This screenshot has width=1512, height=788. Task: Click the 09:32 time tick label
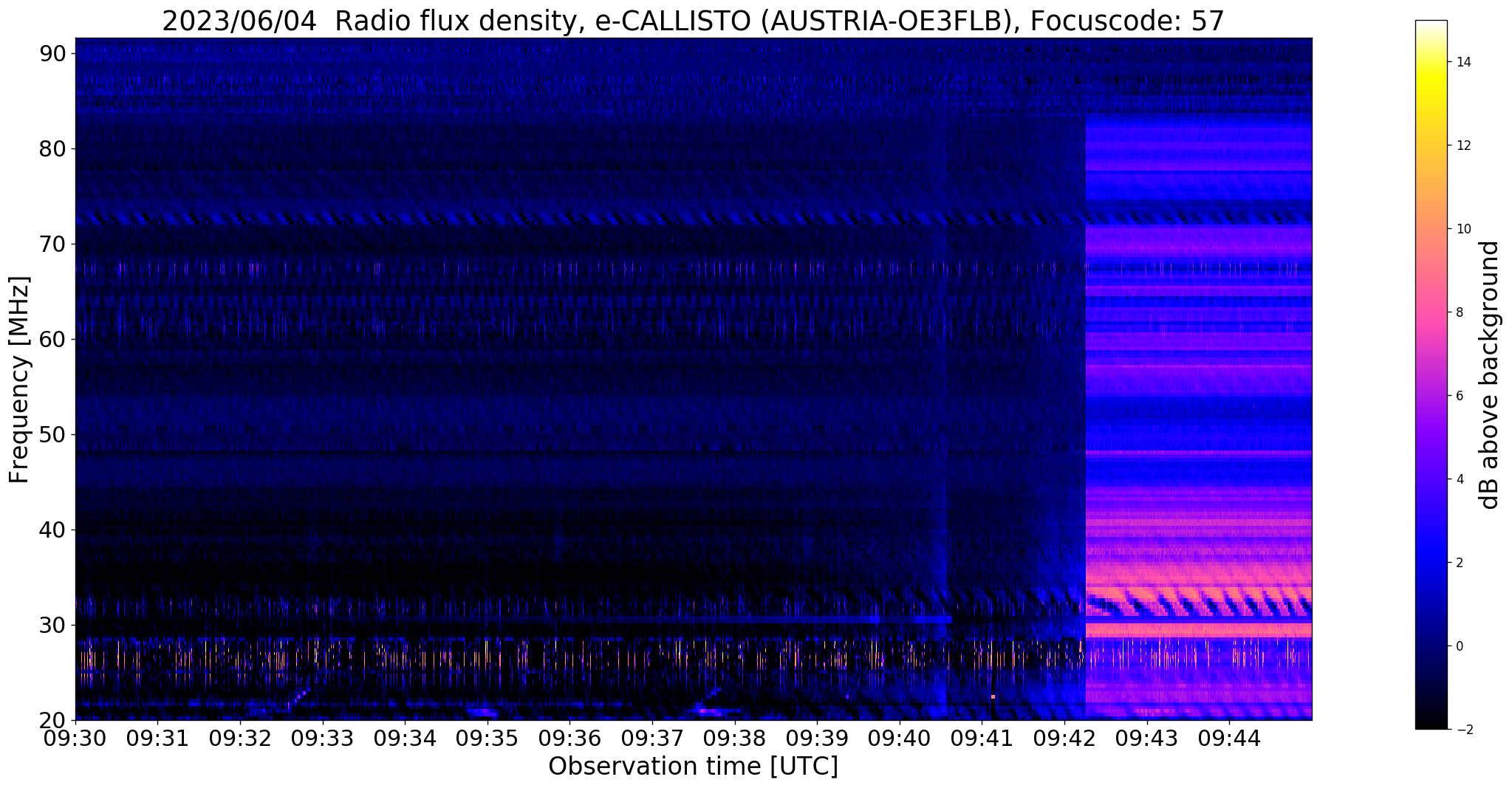pos(241,739)
